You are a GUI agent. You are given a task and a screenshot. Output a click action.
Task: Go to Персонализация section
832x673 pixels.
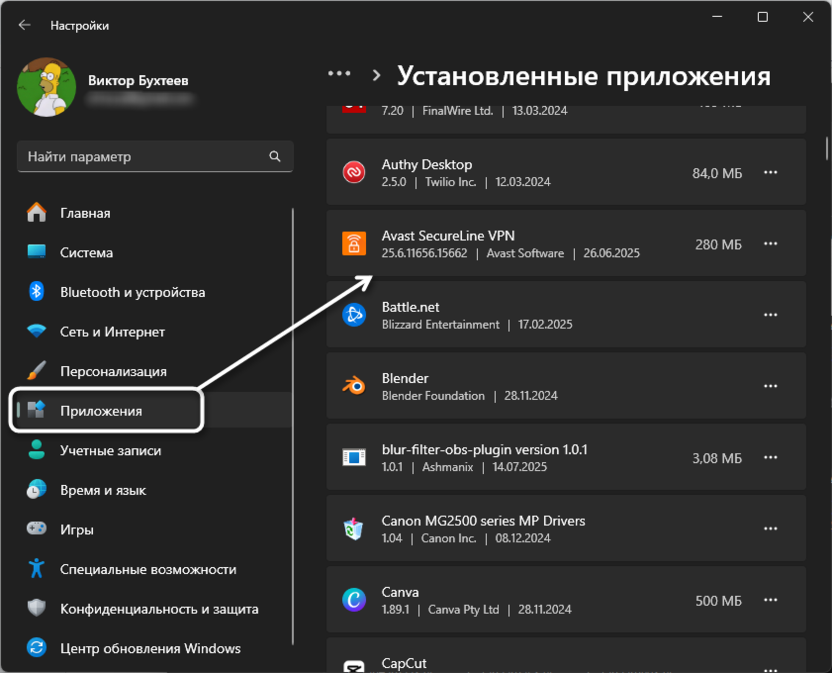pos(128,371)
